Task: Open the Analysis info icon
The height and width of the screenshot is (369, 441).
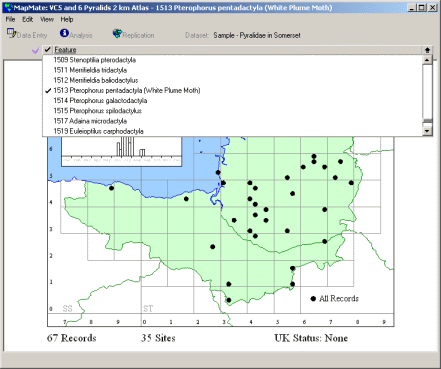Action: (x=64, y=33)
